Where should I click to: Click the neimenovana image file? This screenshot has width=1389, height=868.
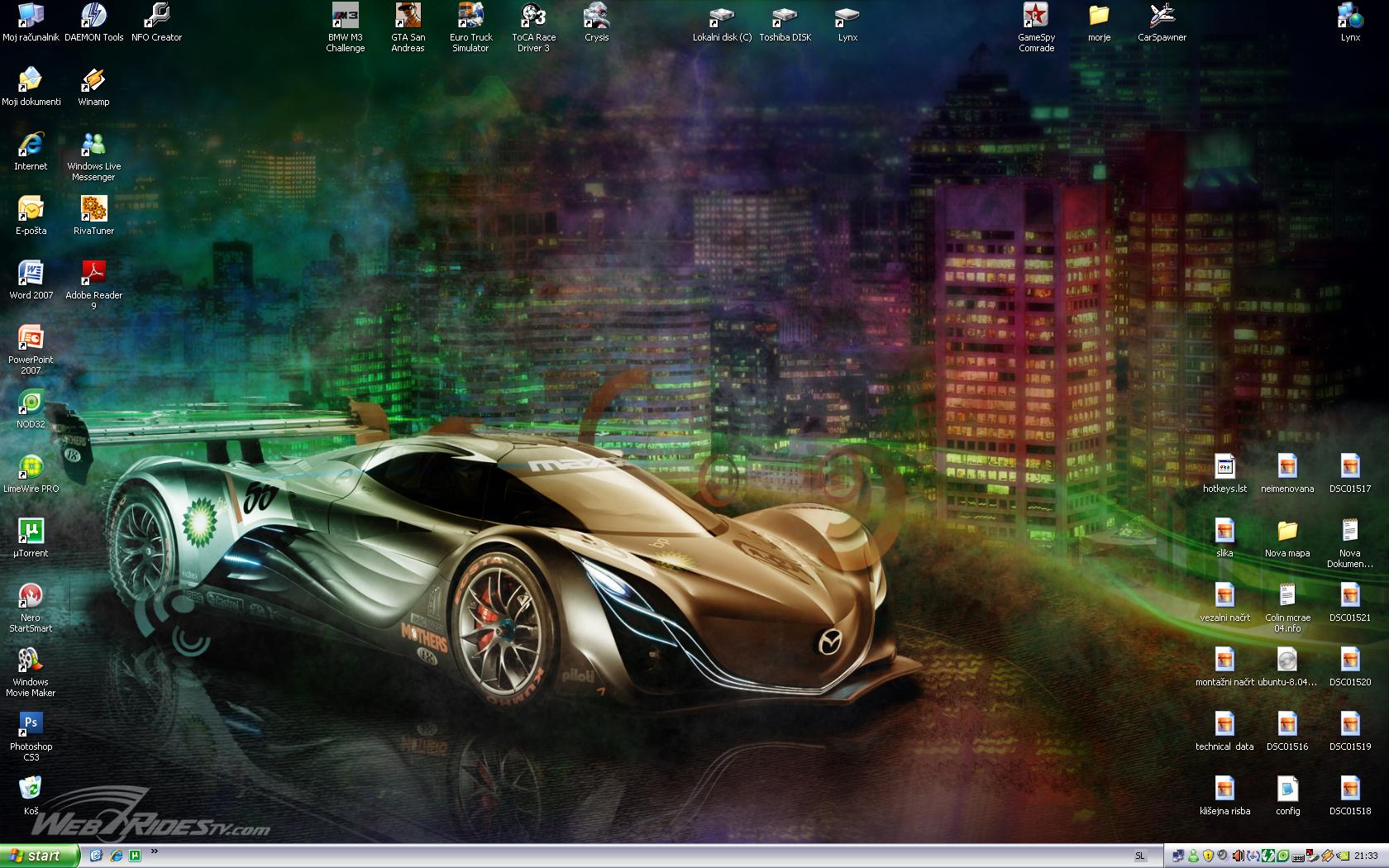point(1287,474)
